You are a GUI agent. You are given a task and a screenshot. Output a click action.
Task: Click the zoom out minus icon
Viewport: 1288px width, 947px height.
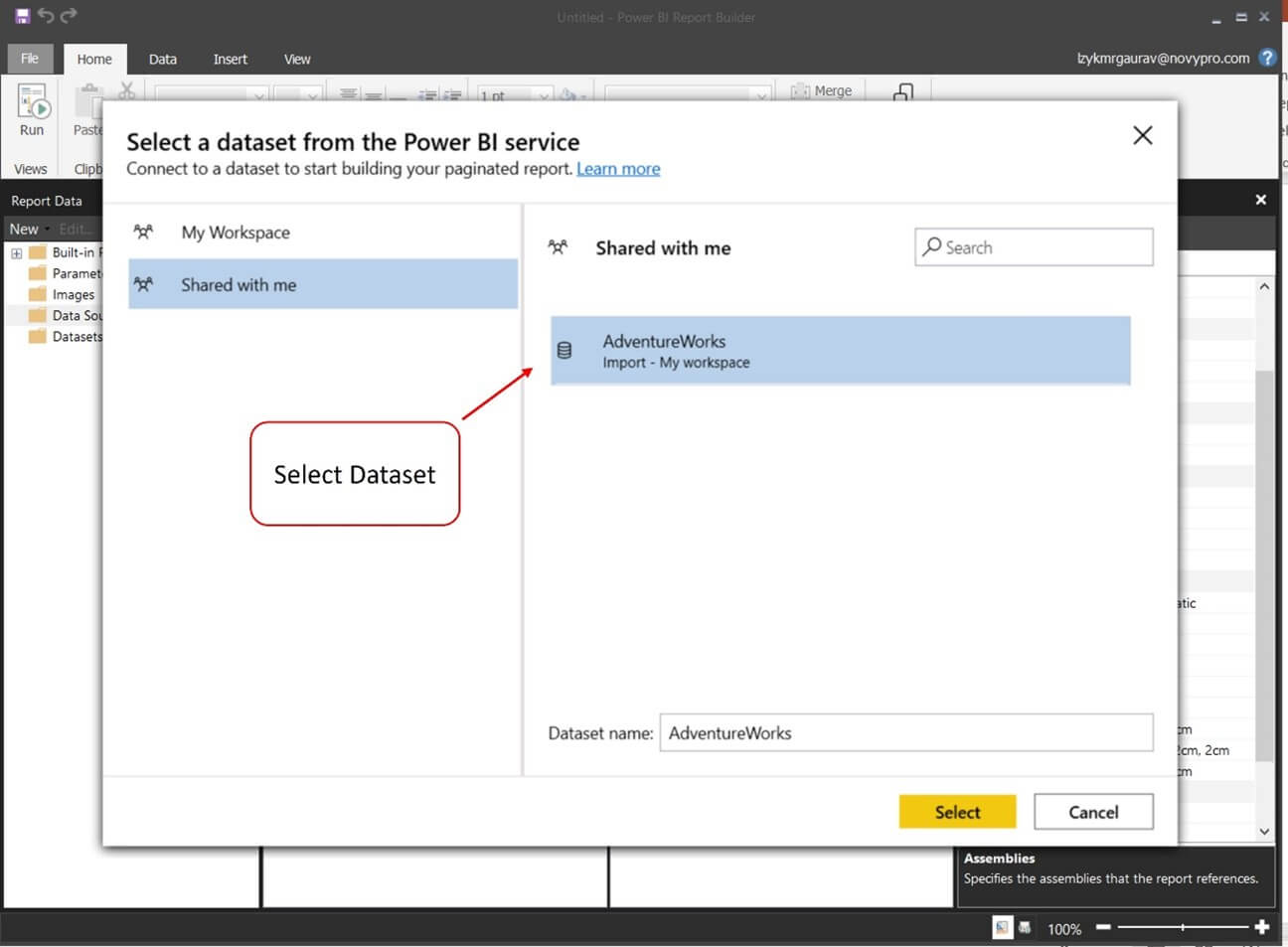coord(1103,927)
